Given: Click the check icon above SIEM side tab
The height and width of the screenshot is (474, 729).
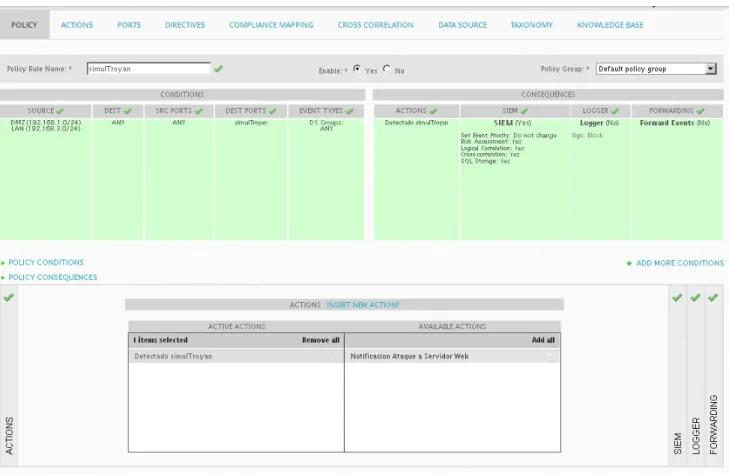Looking at the screenshot, I should (x=677, y=297).
